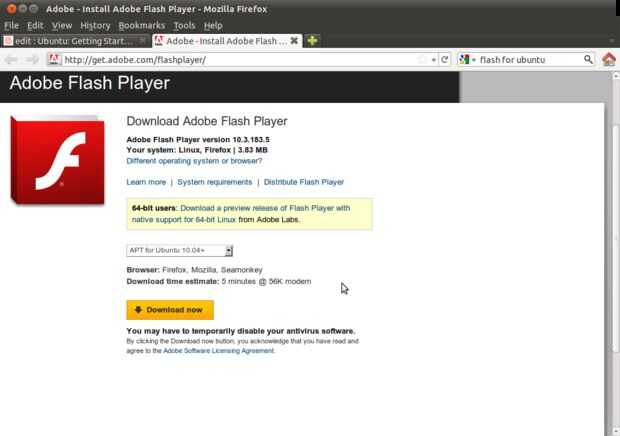The height and width of the screenshot is (436, 620).
Task: Open the address bar history dropdown arrow
Action: pyautogui.click(x=434, y=60)
